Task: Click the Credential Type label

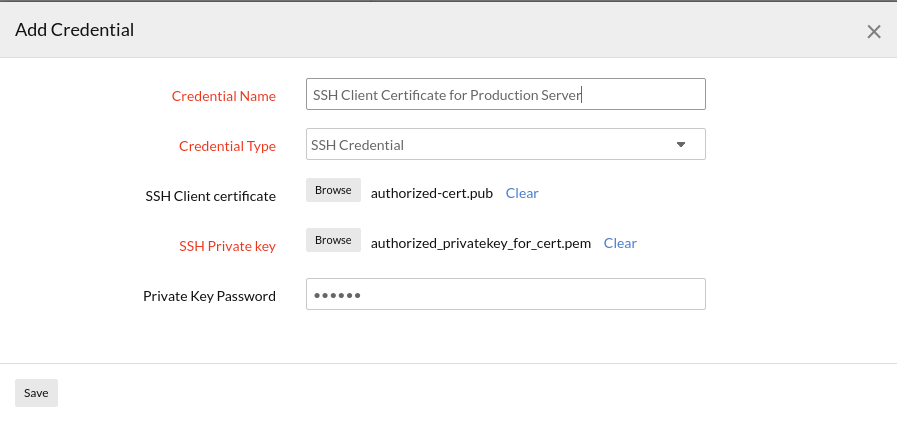Action: point(227,146)
